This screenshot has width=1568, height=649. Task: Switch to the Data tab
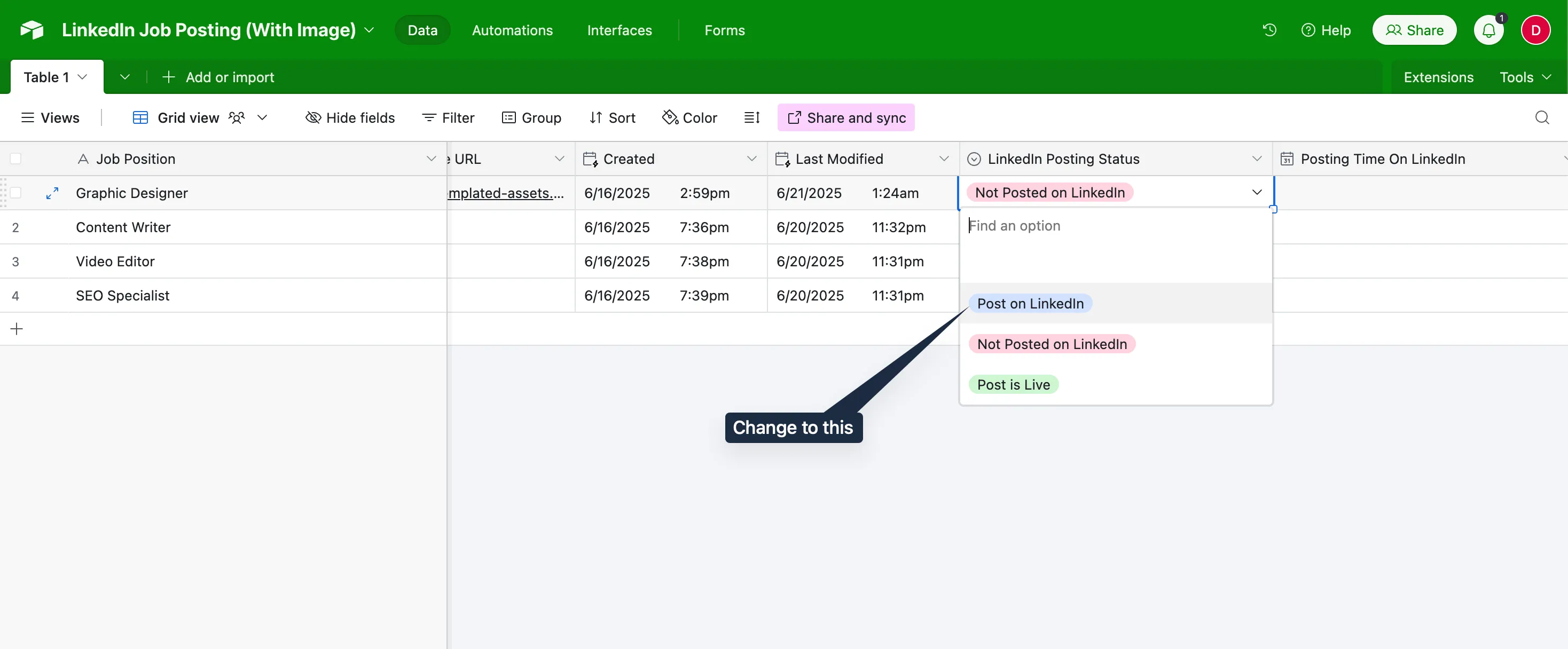coord(422,30)
